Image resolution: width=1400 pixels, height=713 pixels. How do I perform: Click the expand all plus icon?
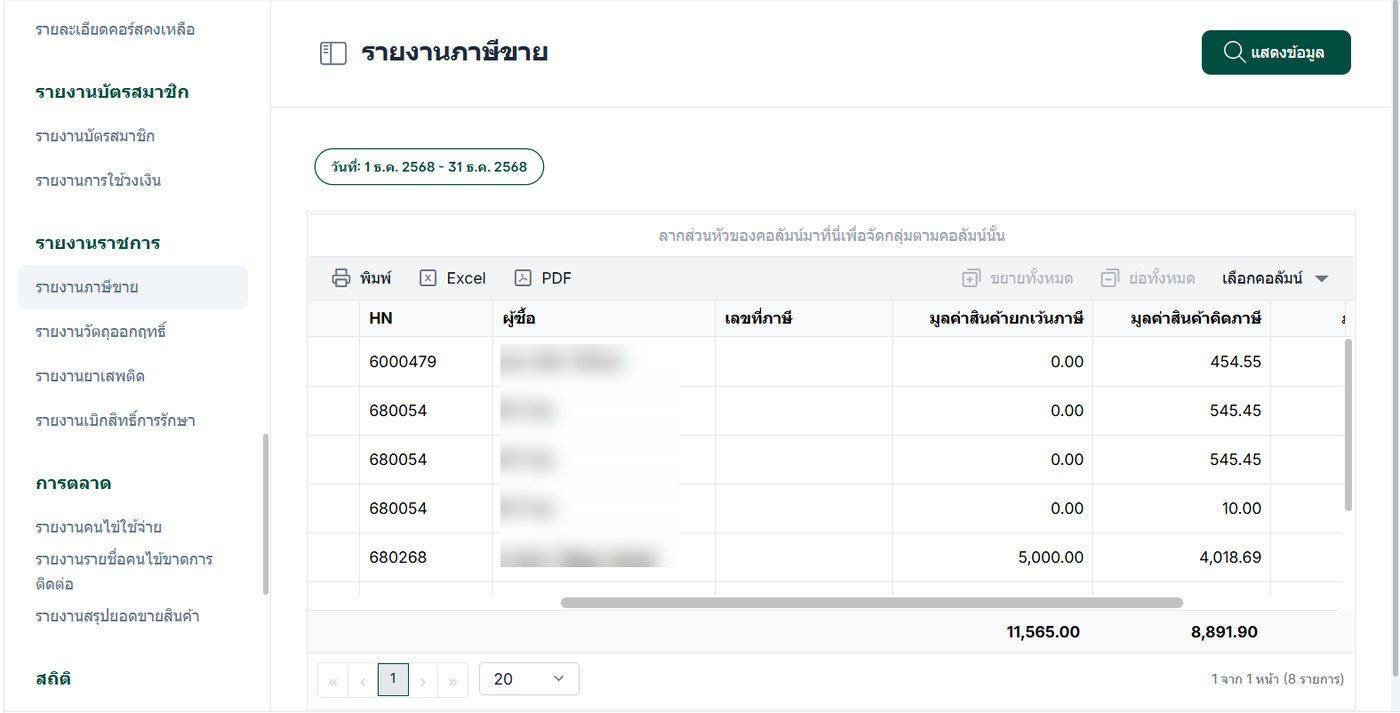971,279
